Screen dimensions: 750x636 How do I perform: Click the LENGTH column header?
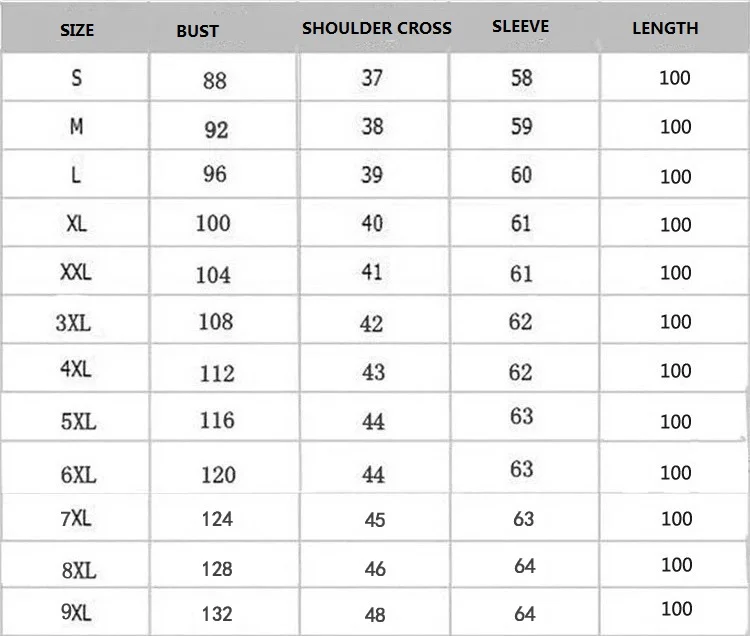[665, 28]
